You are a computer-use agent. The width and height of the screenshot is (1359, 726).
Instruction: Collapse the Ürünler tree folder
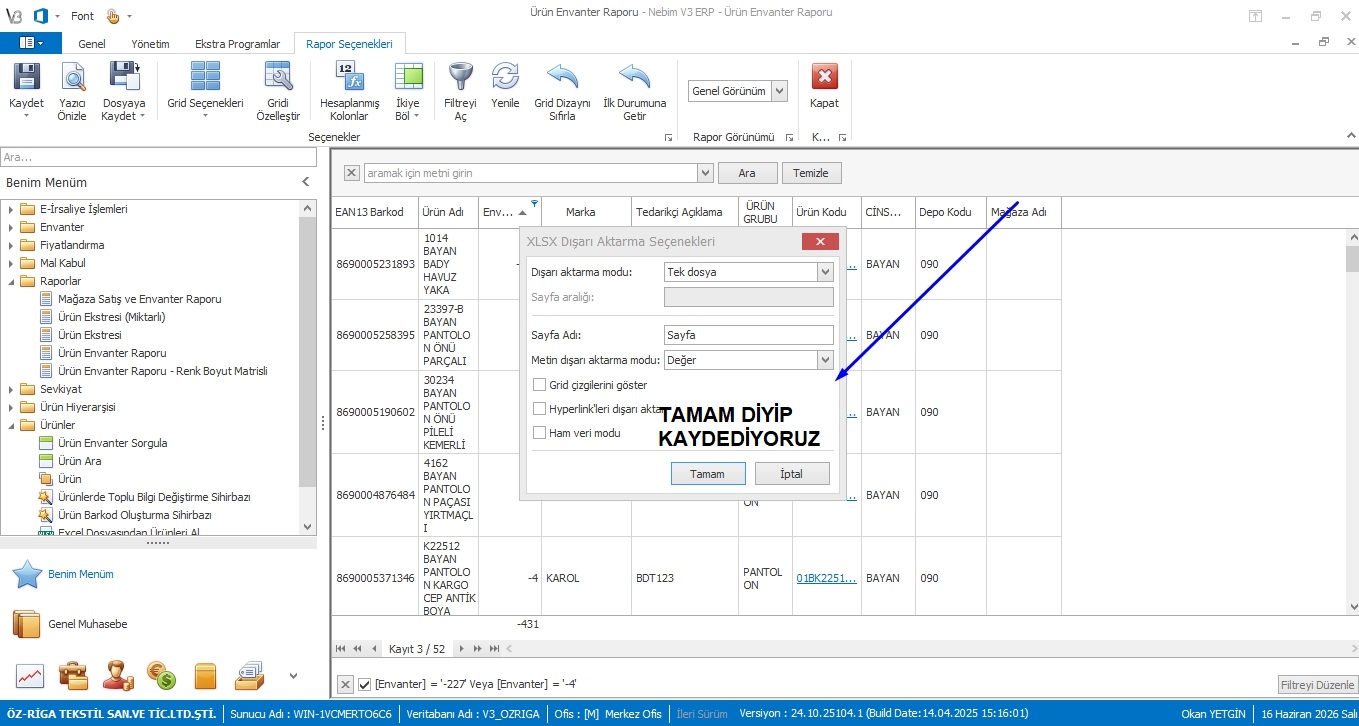tap(10, 425)
